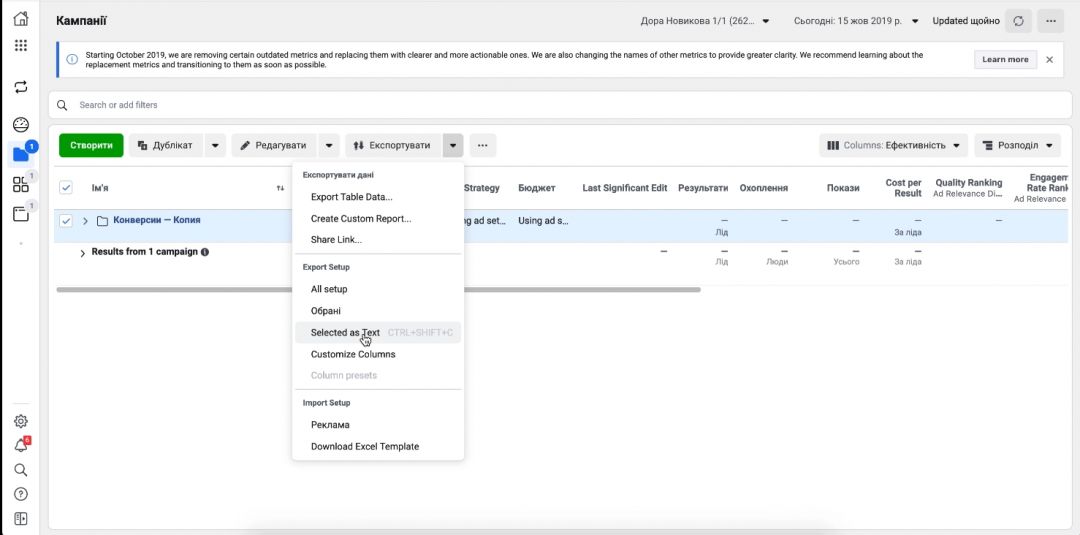Click the green Створити button
Viewport: 1080px width, 535px height.
coord(91,146)
